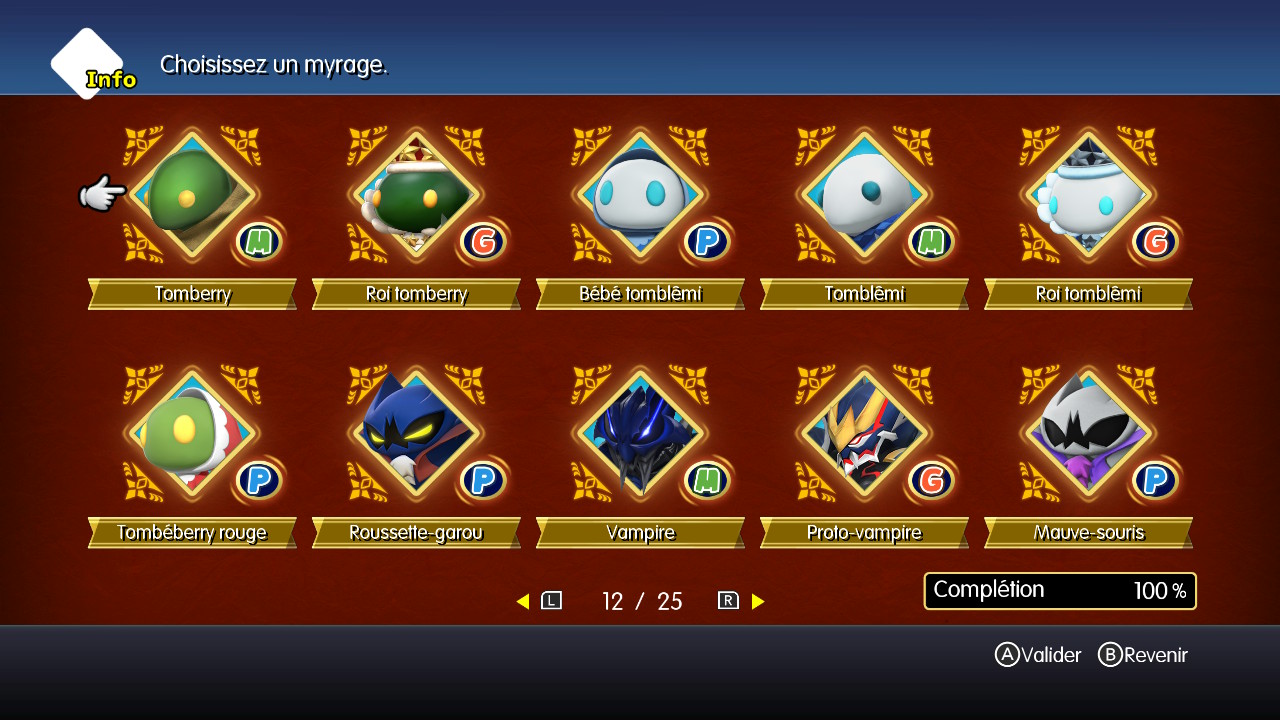The width and height of the screenshot is (1280, 720).
Task: Select the Tombéberry rouge portrait
Action: (x=192, y=433)
